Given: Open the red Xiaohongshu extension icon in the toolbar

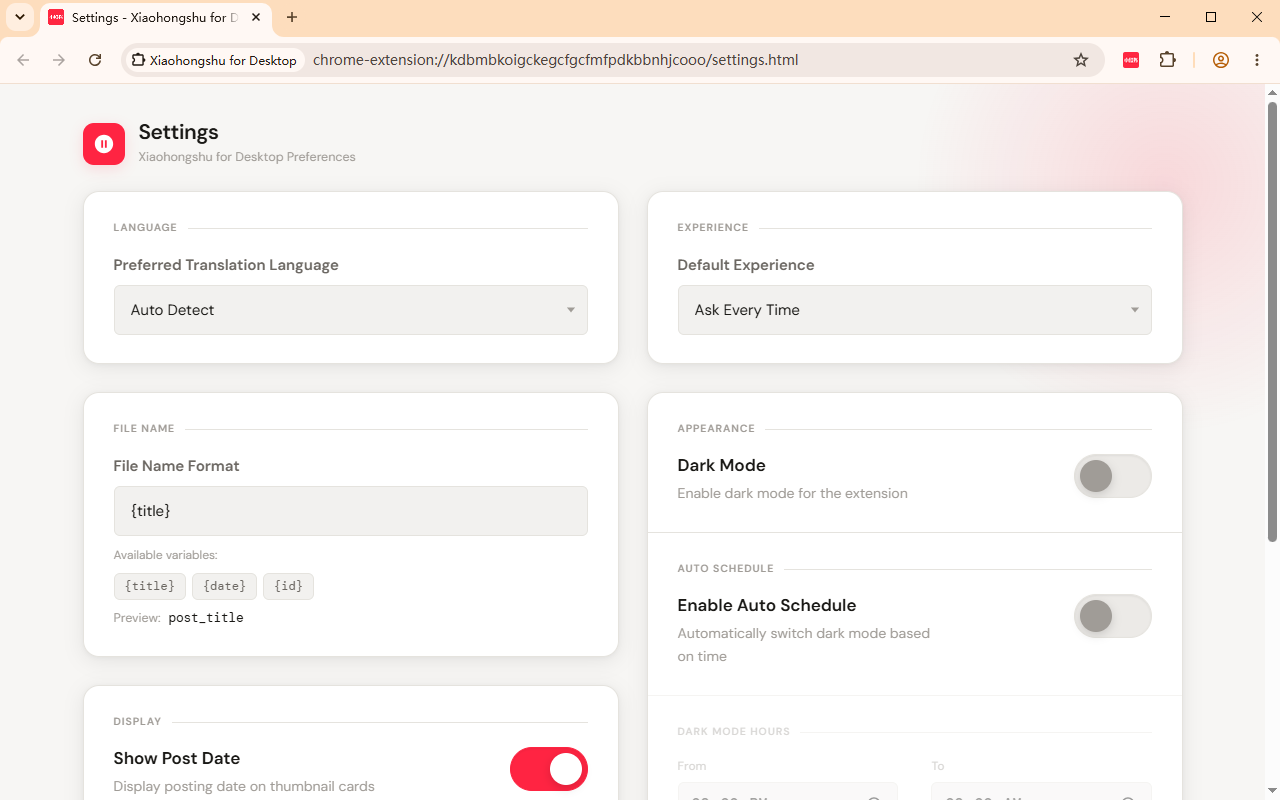Looking at the screenshot, I should coord(1131,60).
